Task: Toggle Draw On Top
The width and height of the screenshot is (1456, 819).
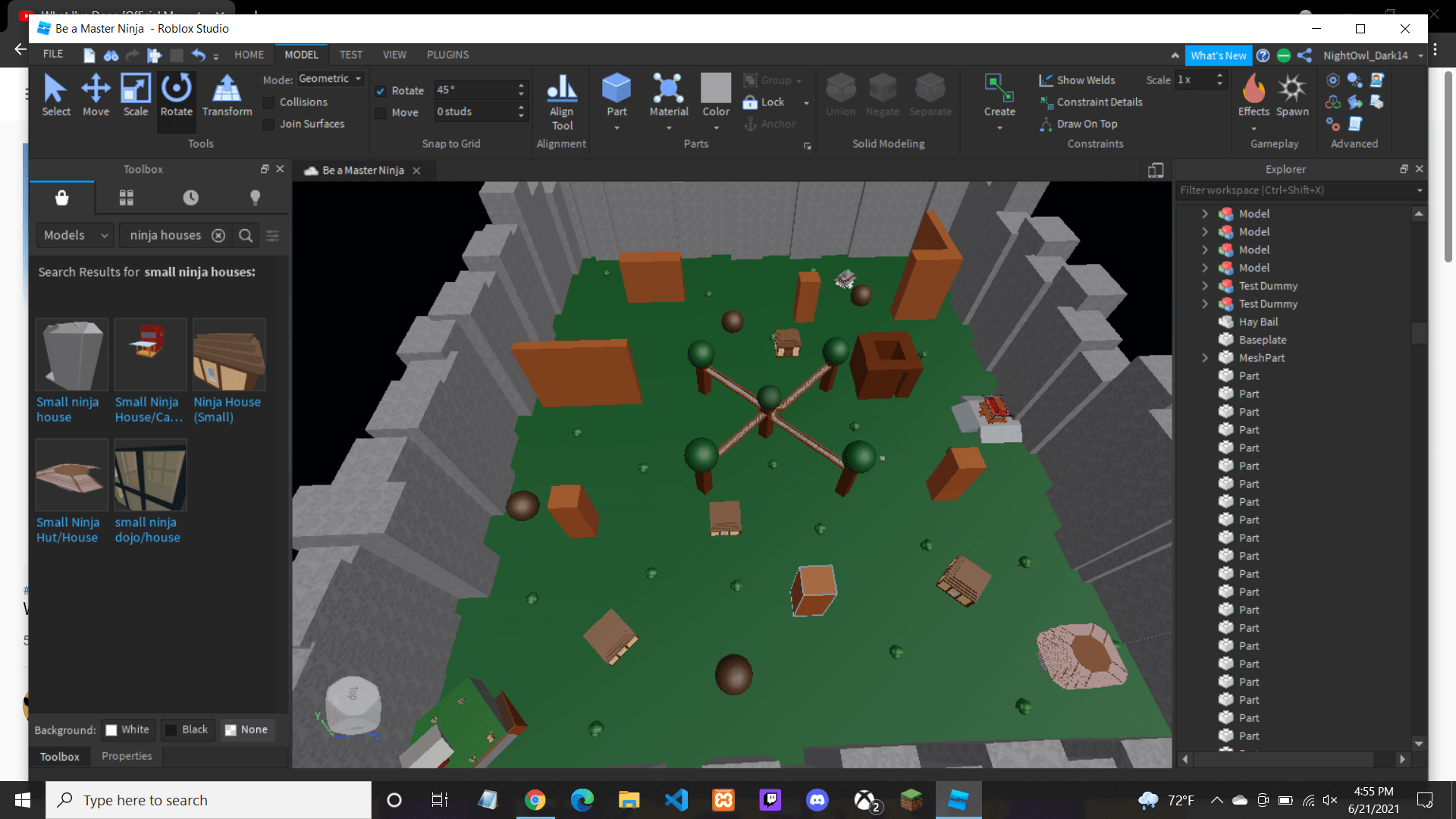Action: (x=1078, y=124)
